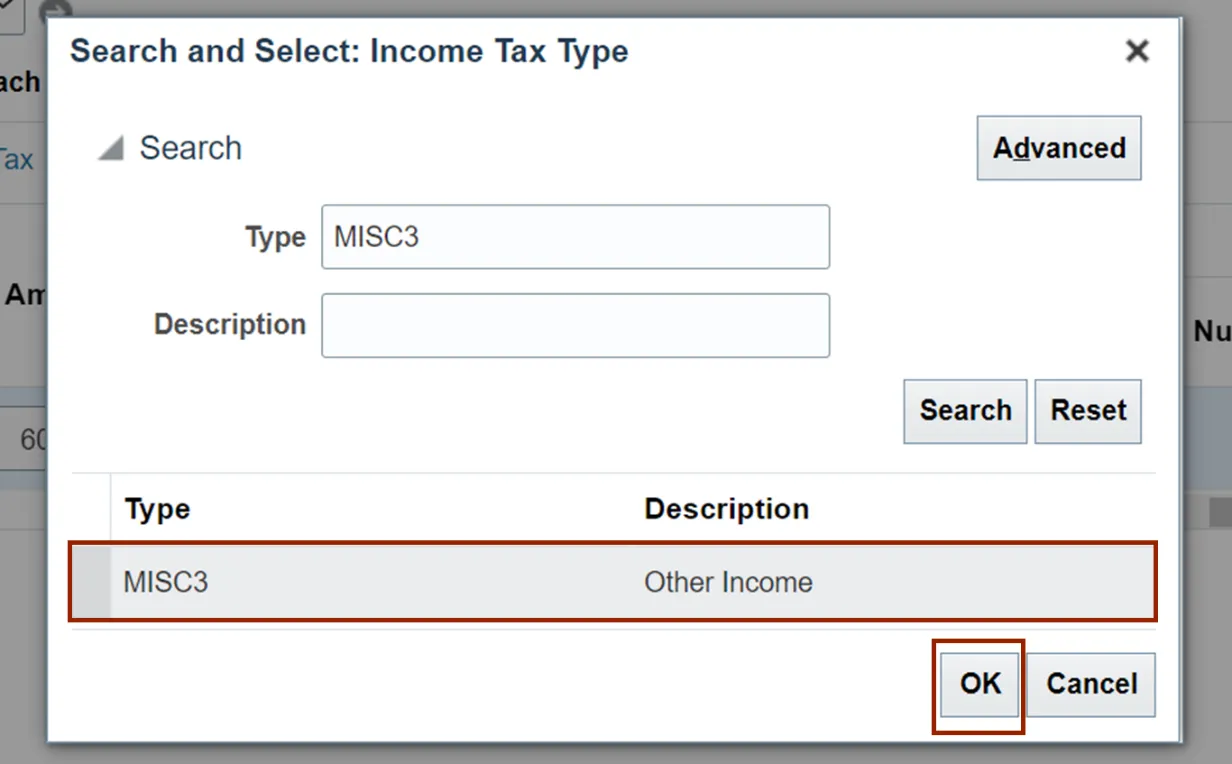Click into the Description input field
This screenshot has height=764, width=1232.
(575, 325)
